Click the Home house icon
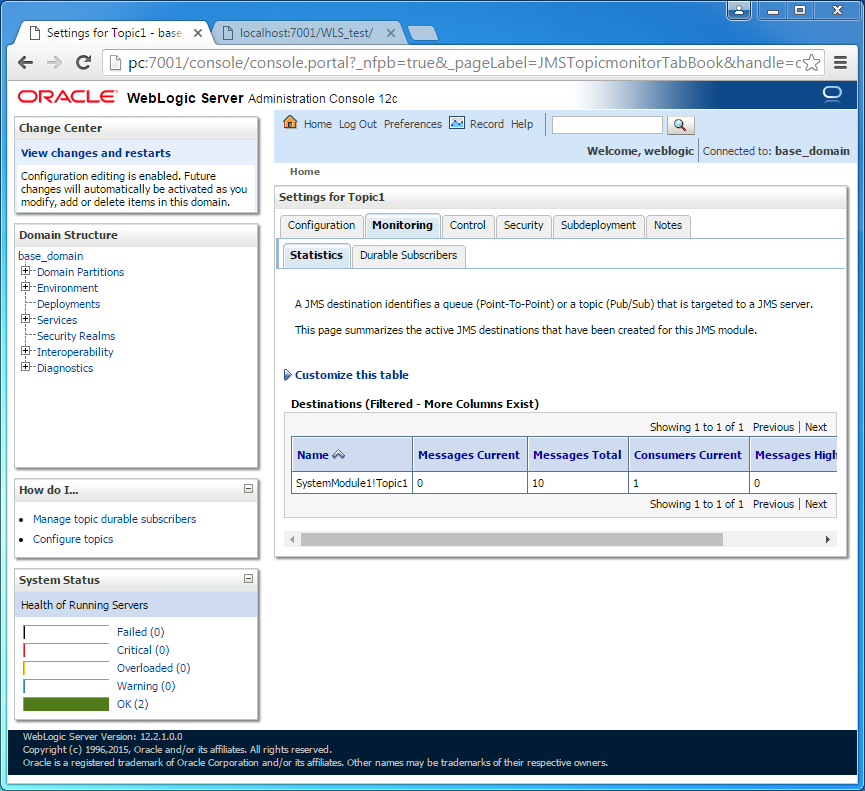865x791 pixels. click(x=290, y=122)
